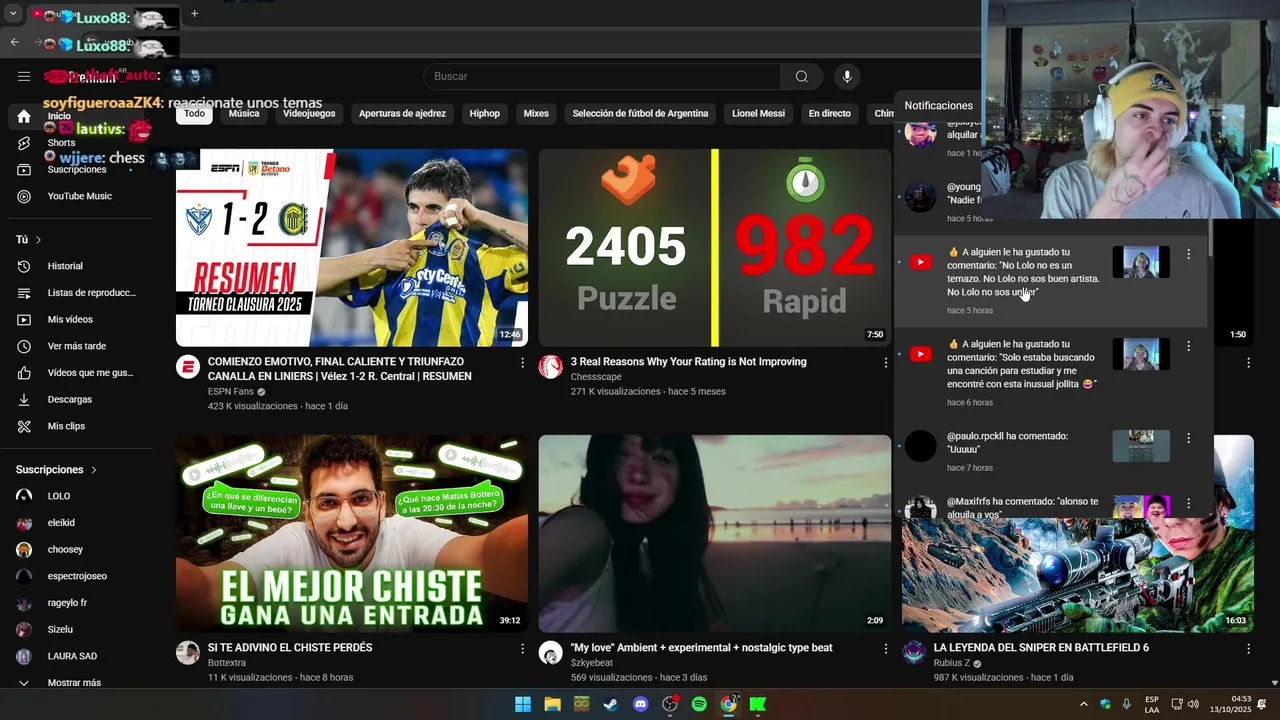This screenshot has height=720, width=1280.
Task: Open a new browser tab
Action: coord(194,14)
